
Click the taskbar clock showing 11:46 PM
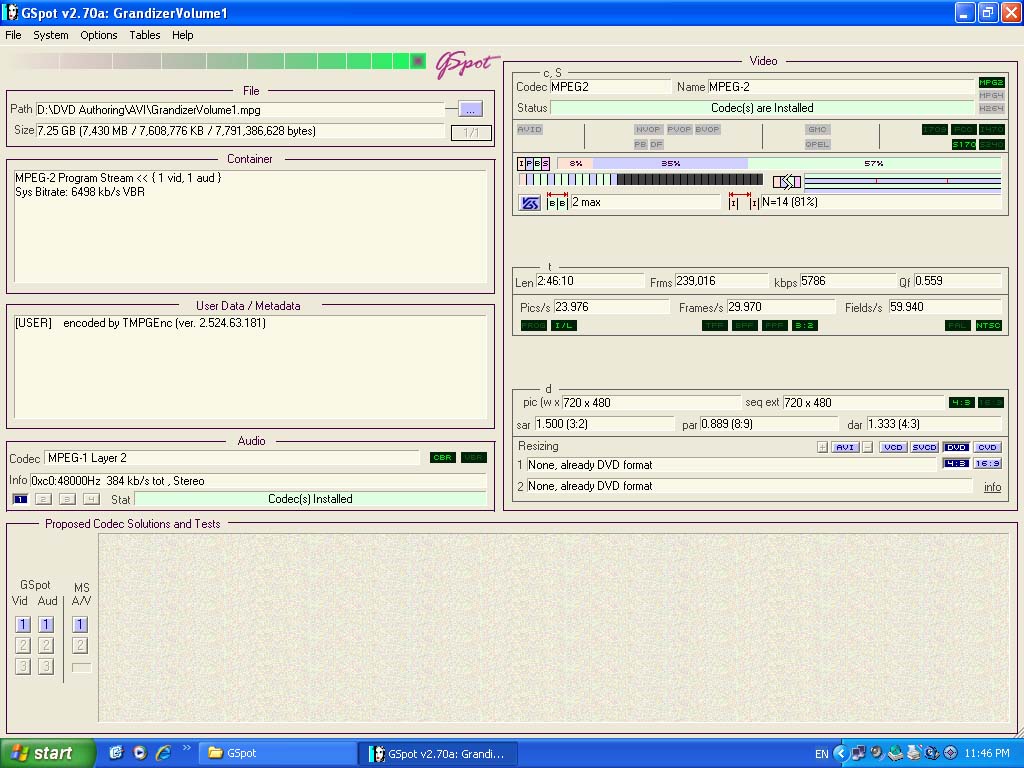(987, 754)
